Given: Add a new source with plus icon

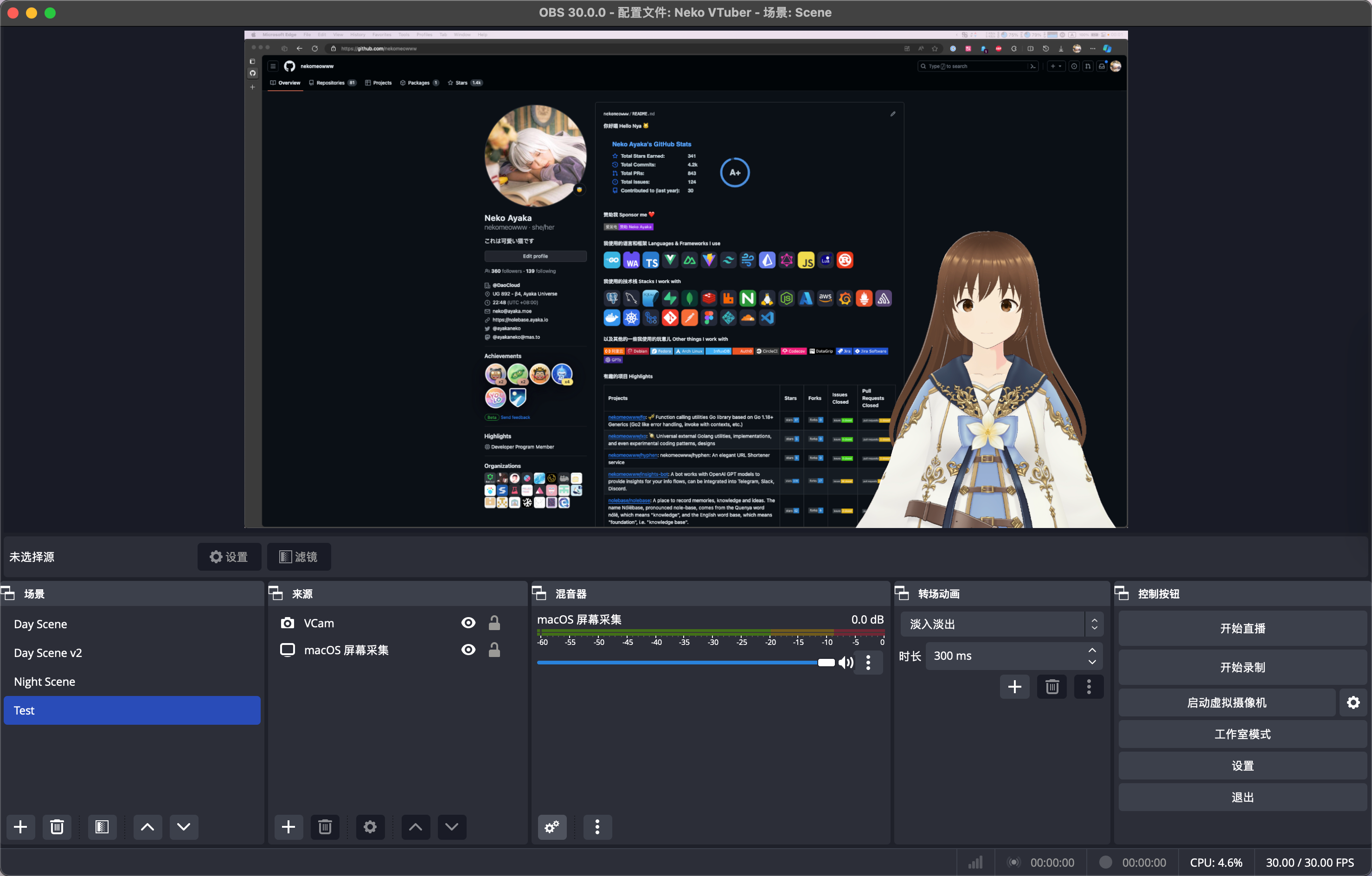Looking at the screenshot, I should point(289,827).
